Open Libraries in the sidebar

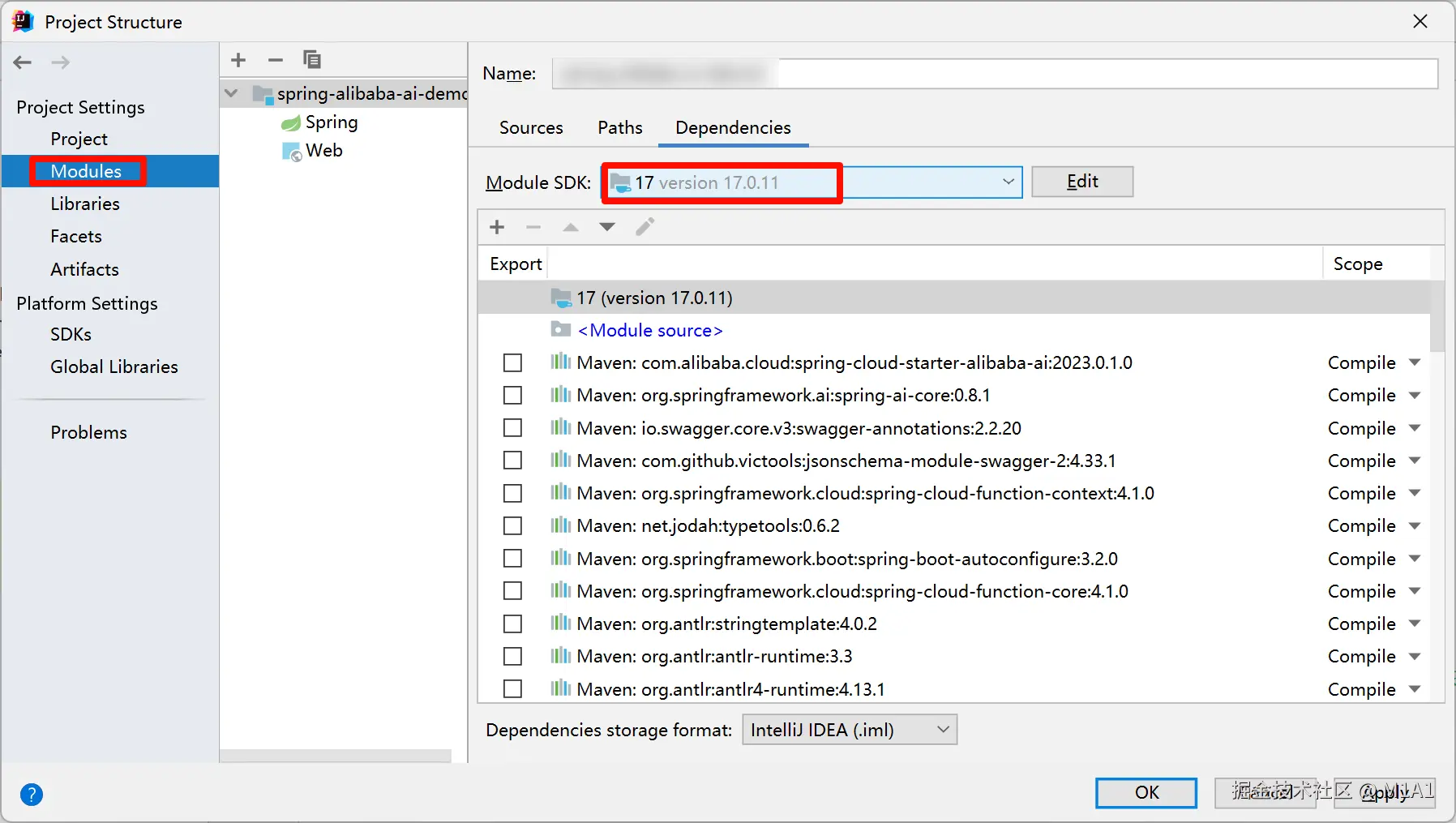tap(85, 204)
